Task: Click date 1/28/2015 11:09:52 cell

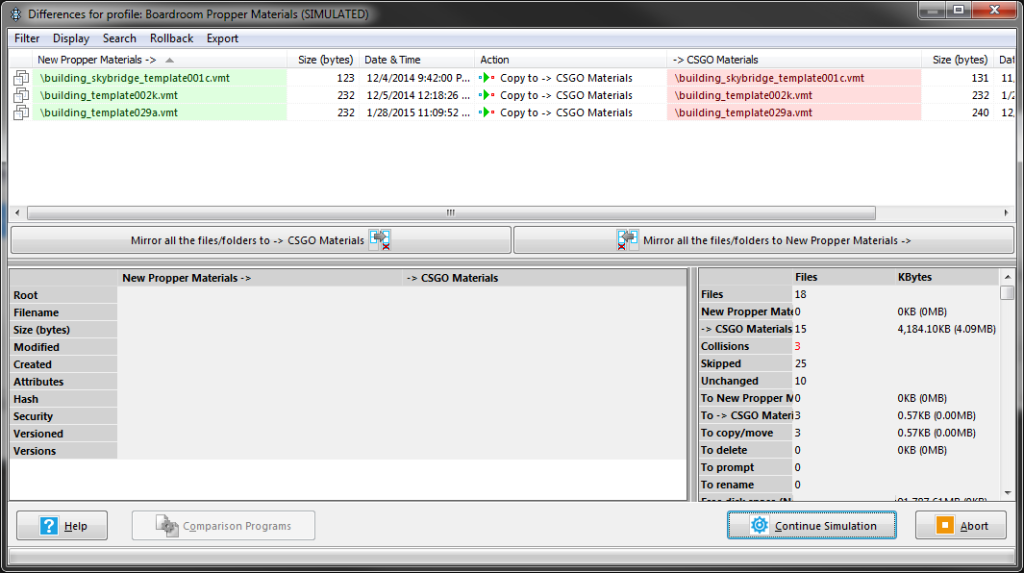Action: tap(418, 112)
